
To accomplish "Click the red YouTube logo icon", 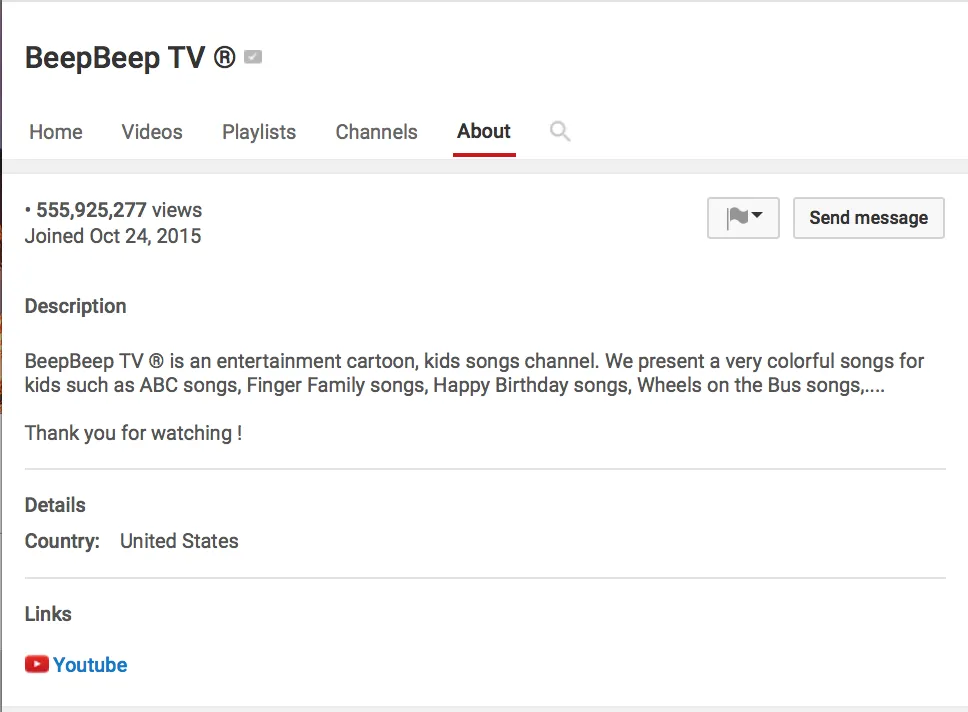I will (37, 664).
